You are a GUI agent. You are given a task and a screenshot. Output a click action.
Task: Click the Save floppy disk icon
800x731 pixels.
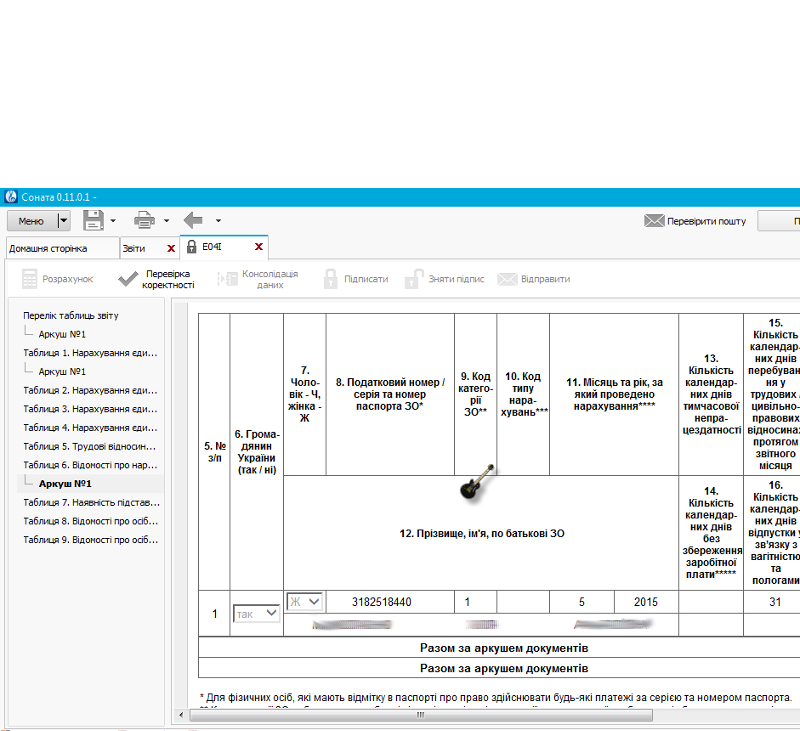(x=93, y=220)
